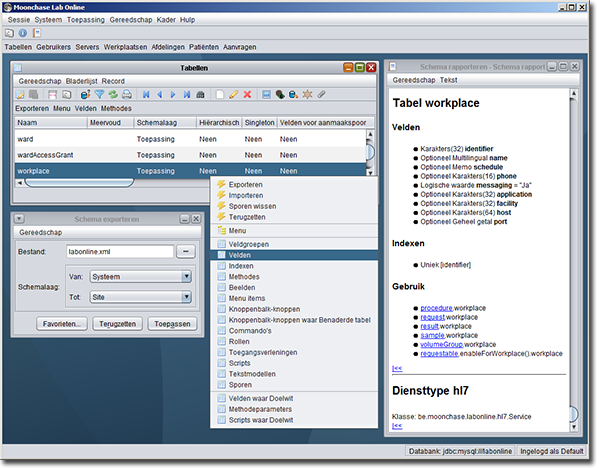
Task: Click the Toepassen button
Action: 172,324
